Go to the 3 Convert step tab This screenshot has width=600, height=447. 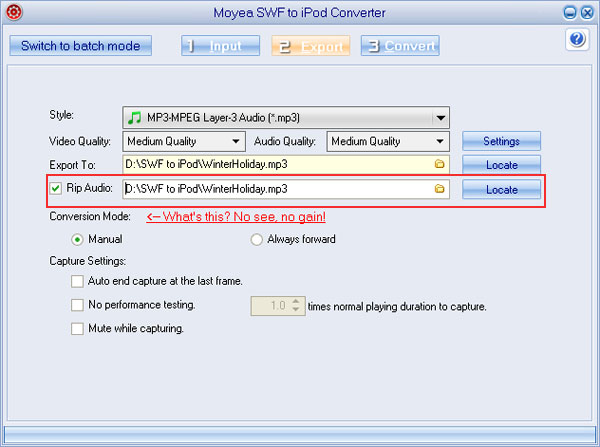tap(400, 46)
